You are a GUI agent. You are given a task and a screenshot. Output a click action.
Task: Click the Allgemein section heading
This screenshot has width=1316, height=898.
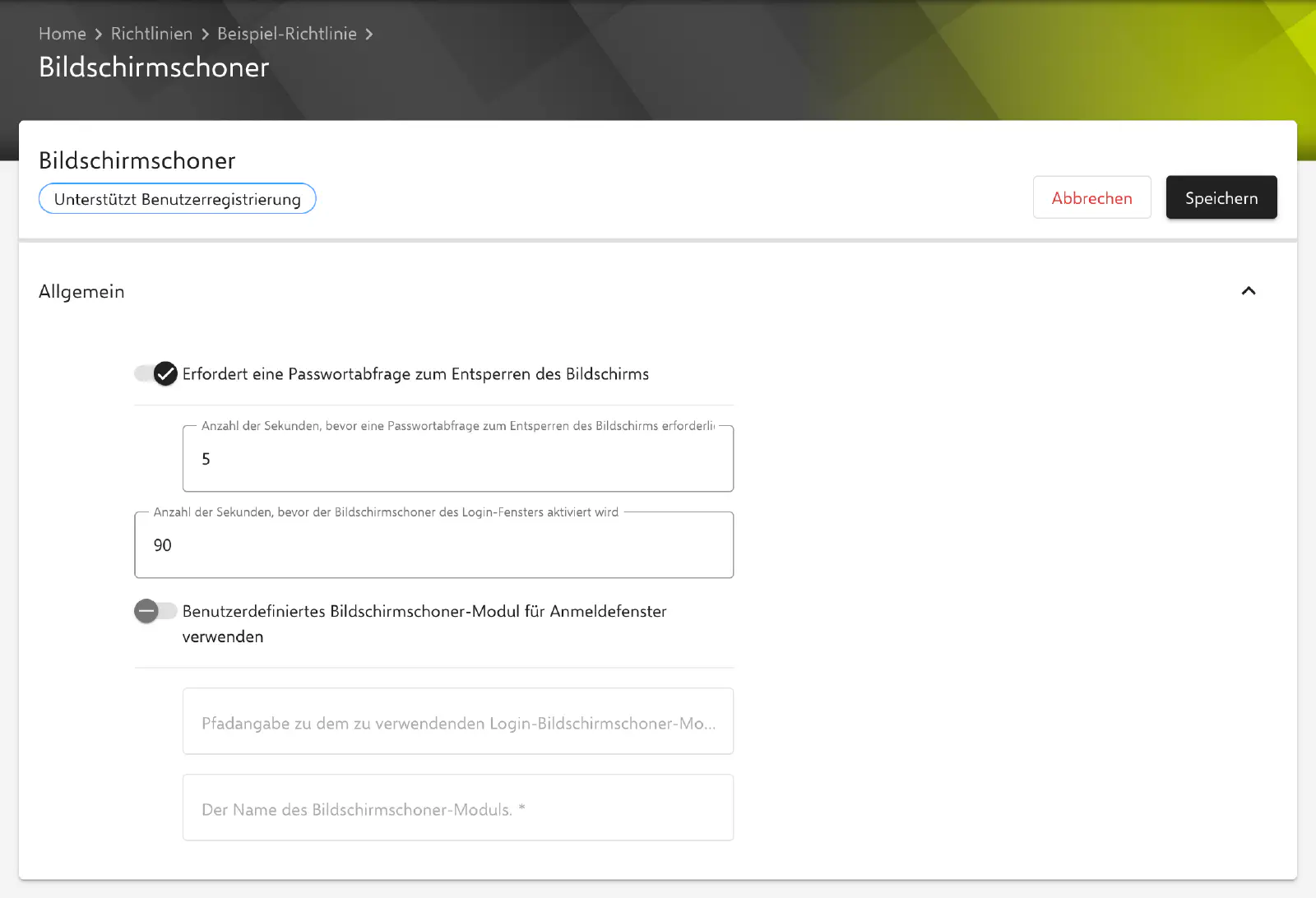pyautogui.click(x=81, y=292)
